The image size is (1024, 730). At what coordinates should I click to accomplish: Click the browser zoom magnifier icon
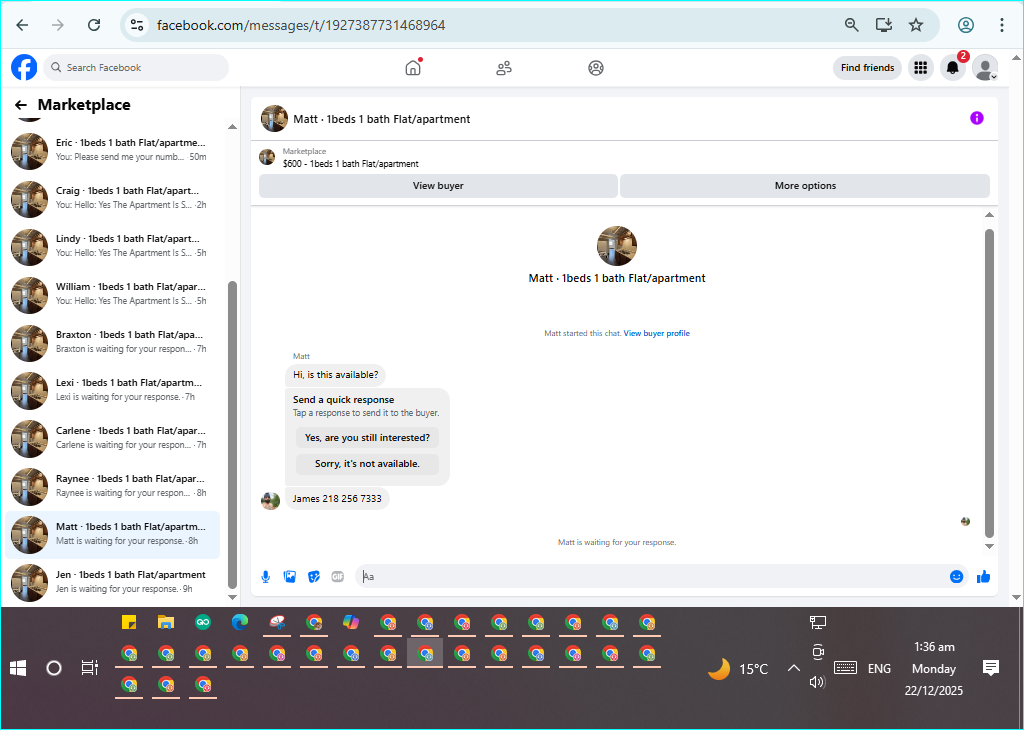[x=851, y=25]
